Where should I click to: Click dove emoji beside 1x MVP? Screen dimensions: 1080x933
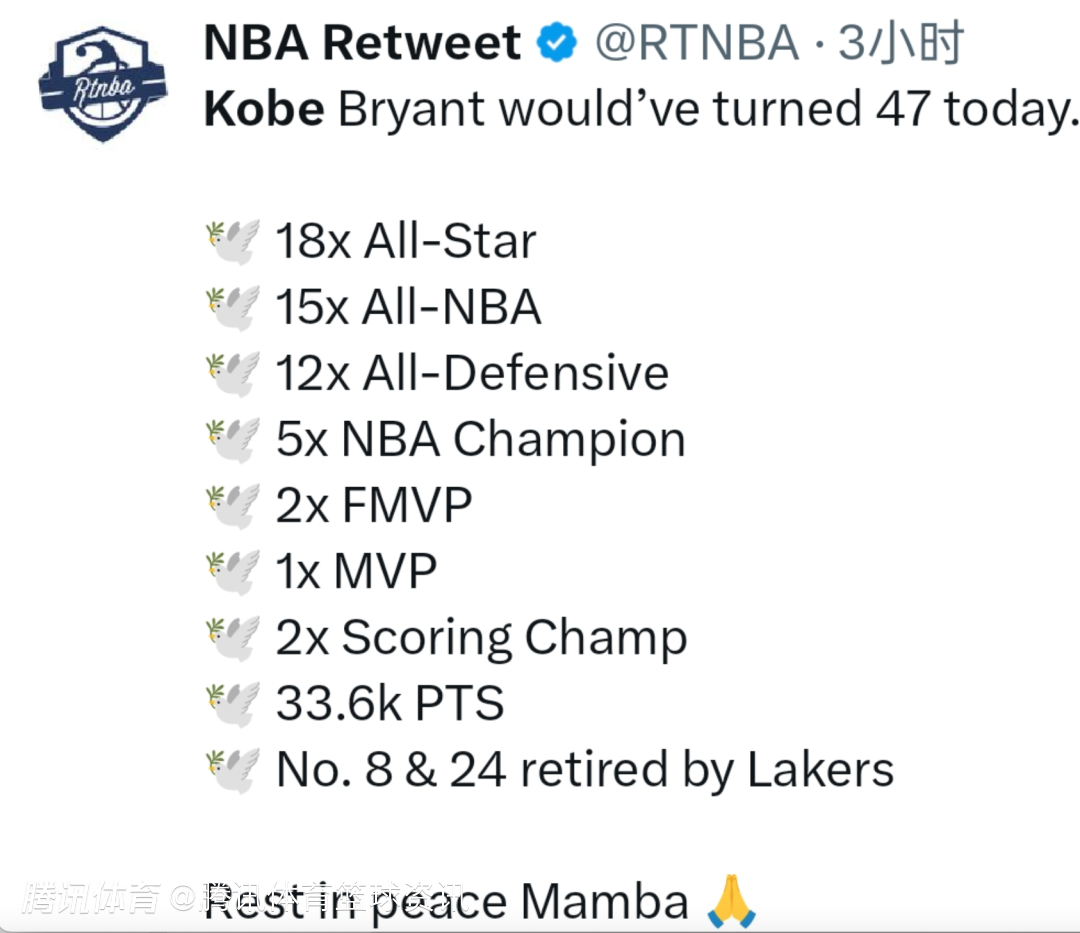click(x=232, y=571)
